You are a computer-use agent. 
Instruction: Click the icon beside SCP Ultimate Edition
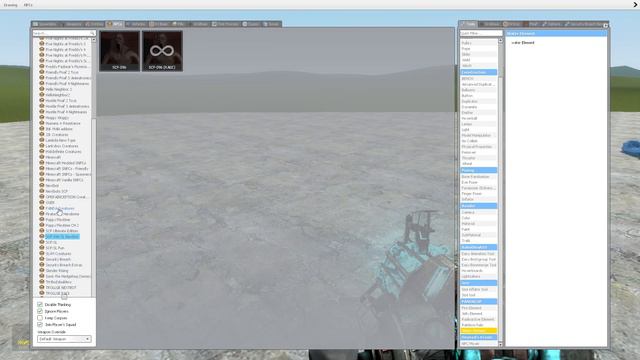[42, 231]
